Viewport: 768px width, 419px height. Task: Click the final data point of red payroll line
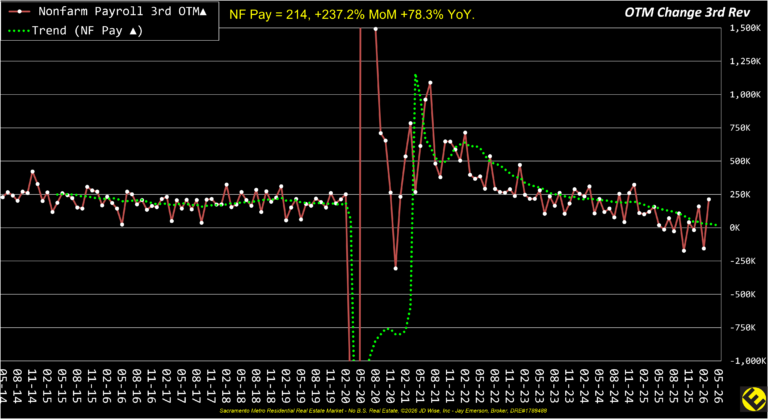[709, 199]
